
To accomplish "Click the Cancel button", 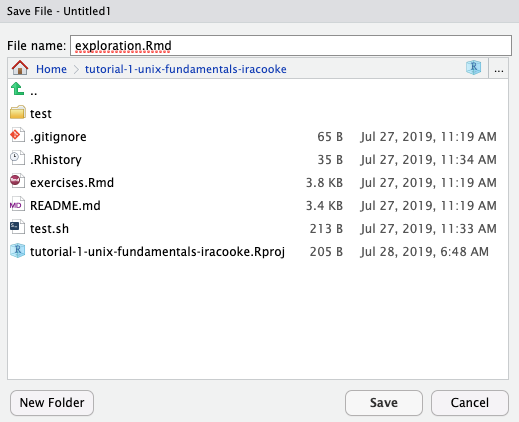I will point(470,403).
